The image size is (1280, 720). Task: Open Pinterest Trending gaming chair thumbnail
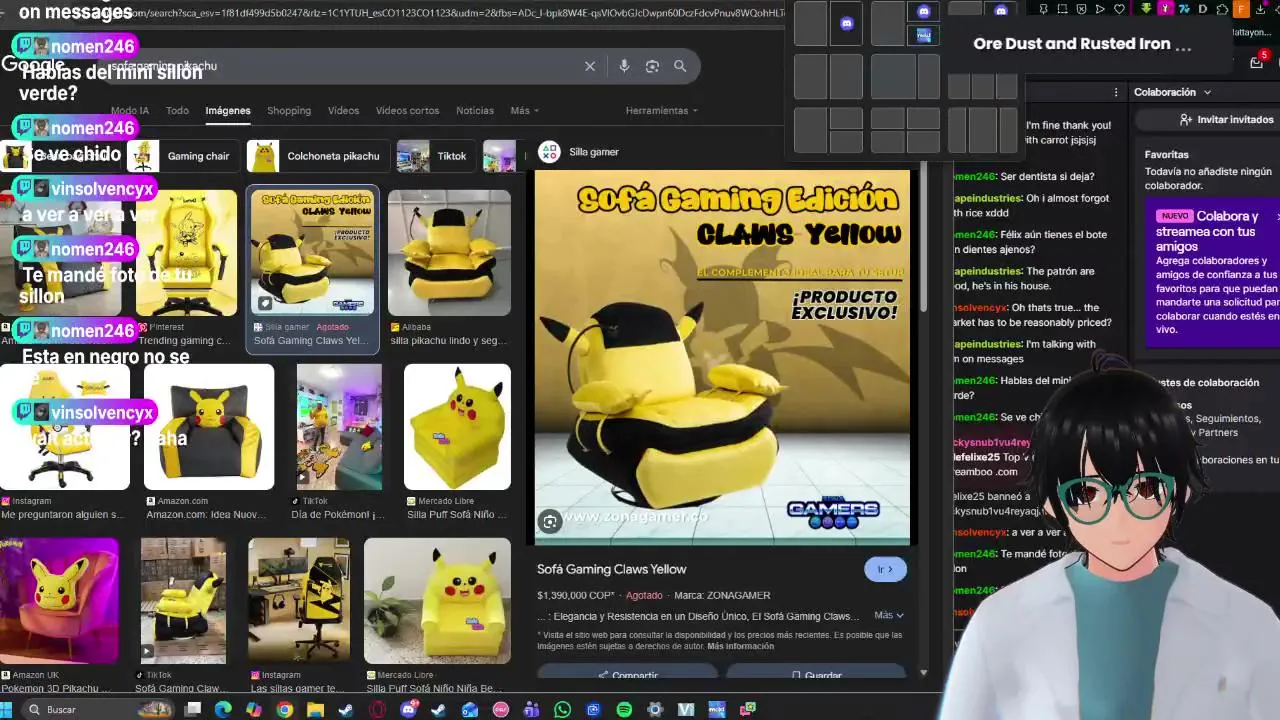pyautogui.click(x=186, y=253)
